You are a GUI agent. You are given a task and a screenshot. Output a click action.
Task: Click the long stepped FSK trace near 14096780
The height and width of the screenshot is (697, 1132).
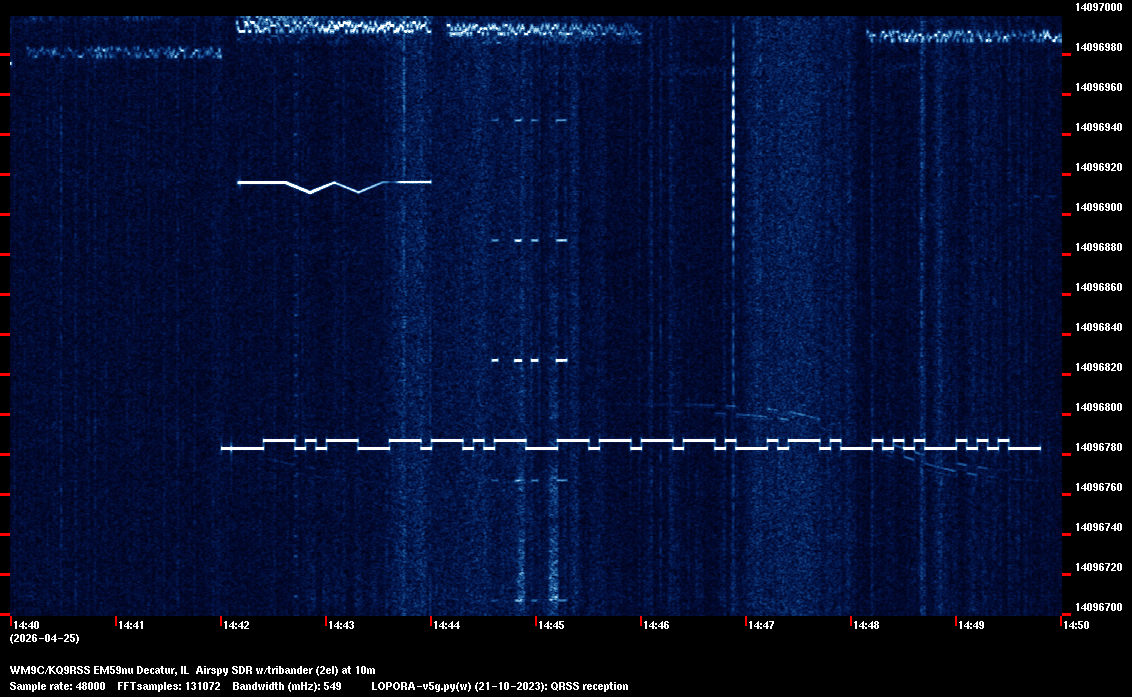pos(630,445)
